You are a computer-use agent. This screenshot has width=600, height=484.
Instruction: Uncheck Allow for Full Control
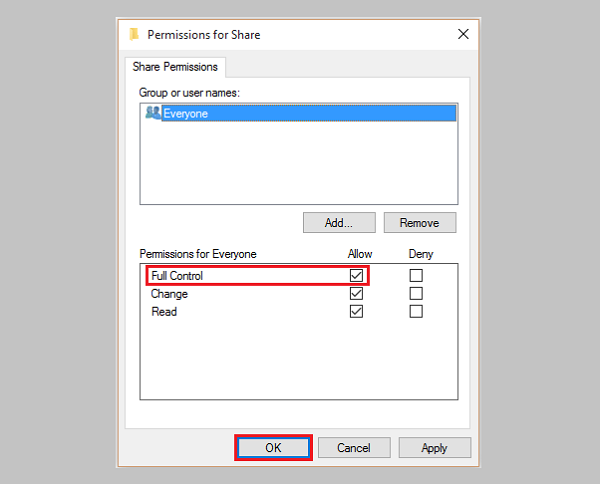(x=356, y=275)
